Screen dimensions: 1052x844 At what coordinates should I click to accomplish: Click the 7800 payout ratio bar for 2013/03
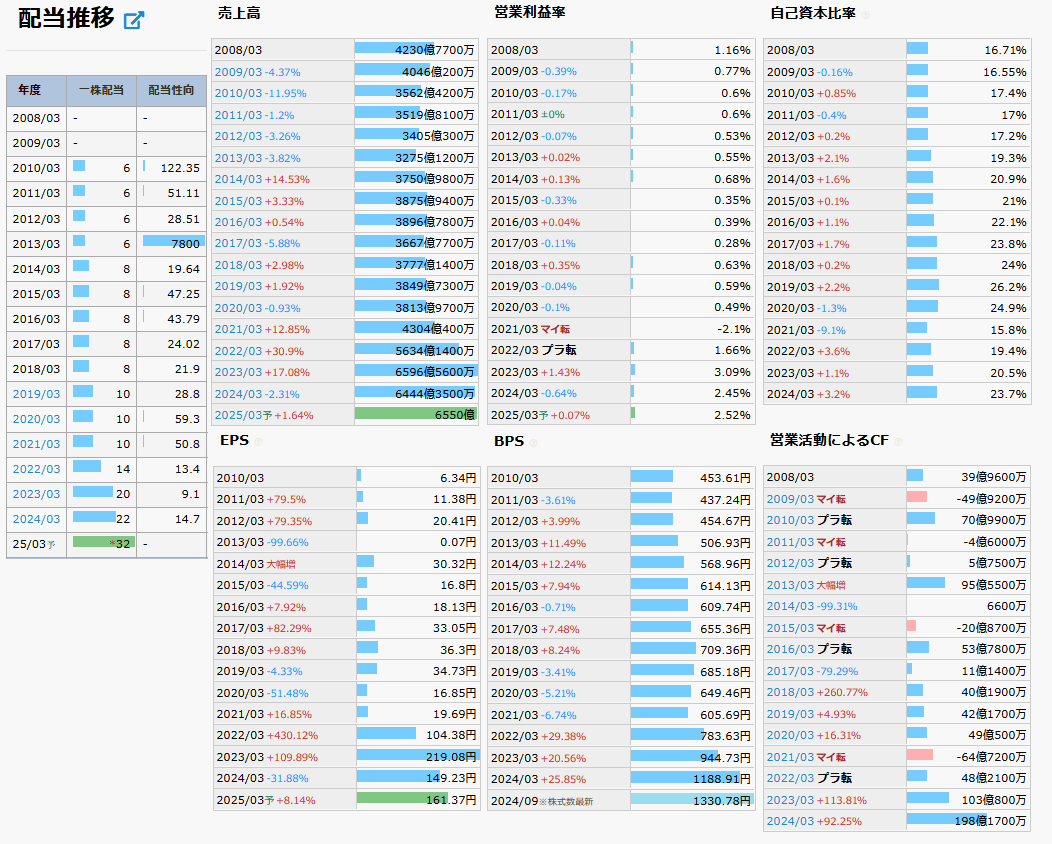tap(173, 241)
